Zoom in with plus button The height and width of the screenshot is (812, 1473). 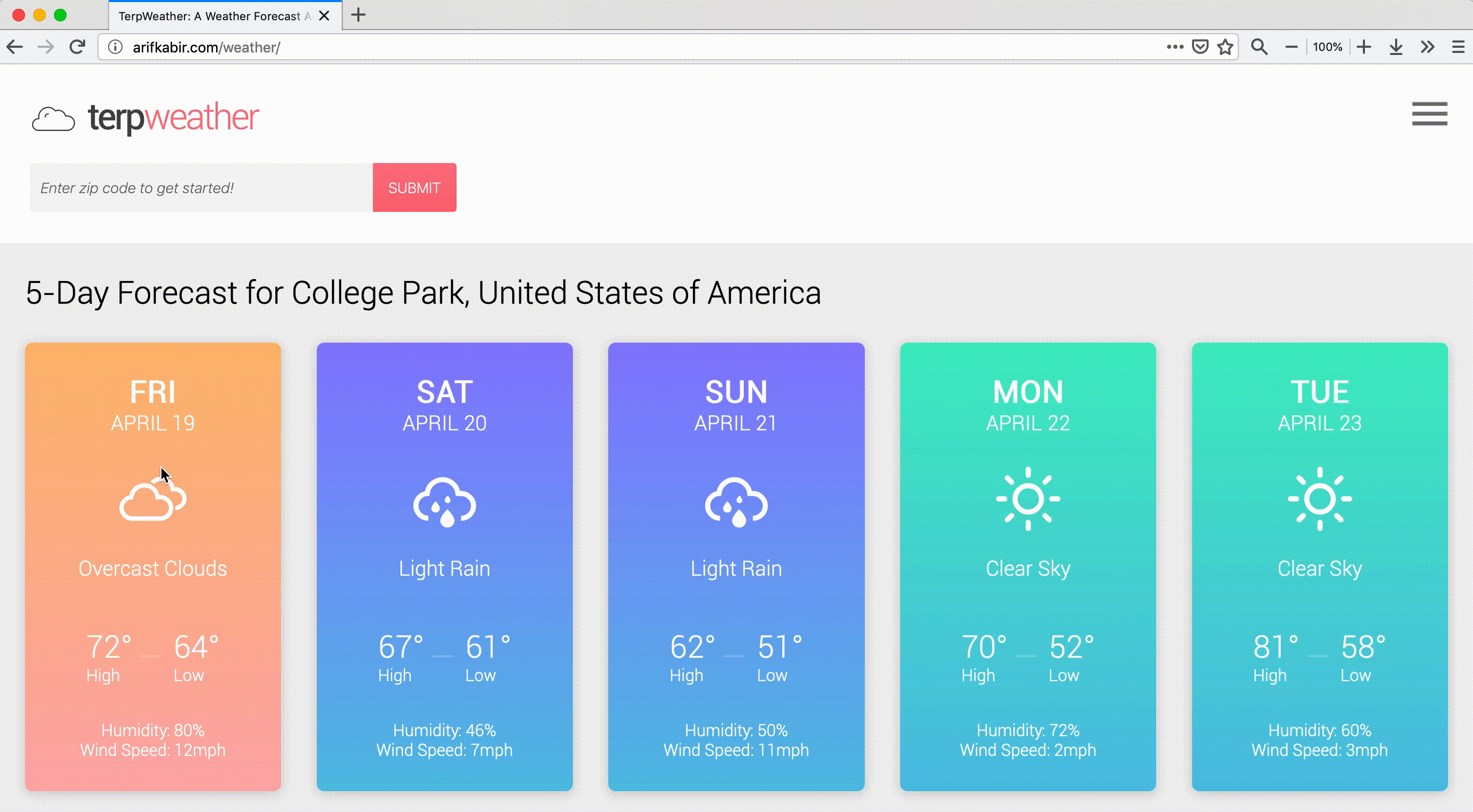point(1364,47)
